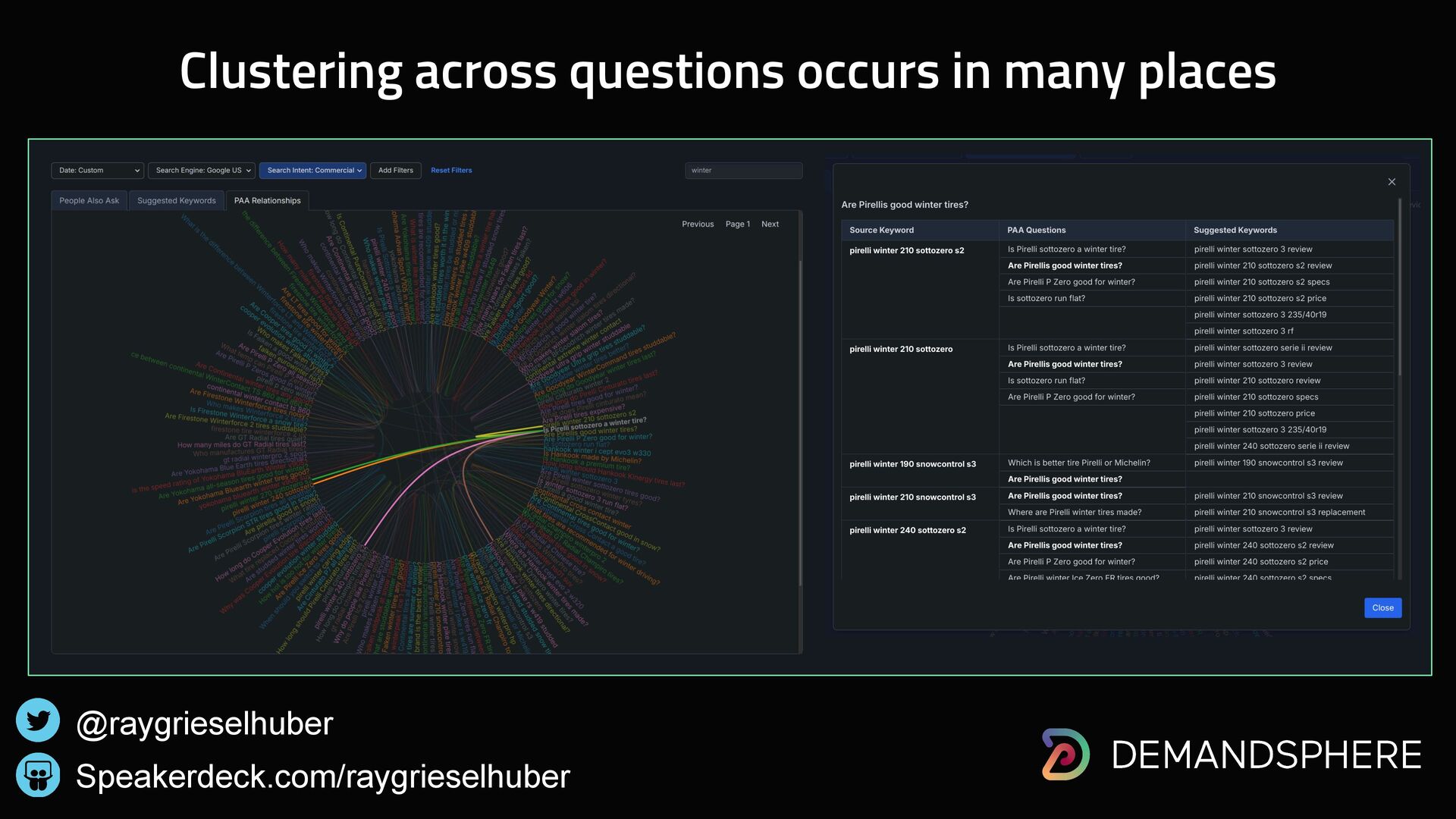The height and width of the screenshot is (819, 1456).
Task: Click the Speakerdeck slideshare icon
Action: click(38, 775)
